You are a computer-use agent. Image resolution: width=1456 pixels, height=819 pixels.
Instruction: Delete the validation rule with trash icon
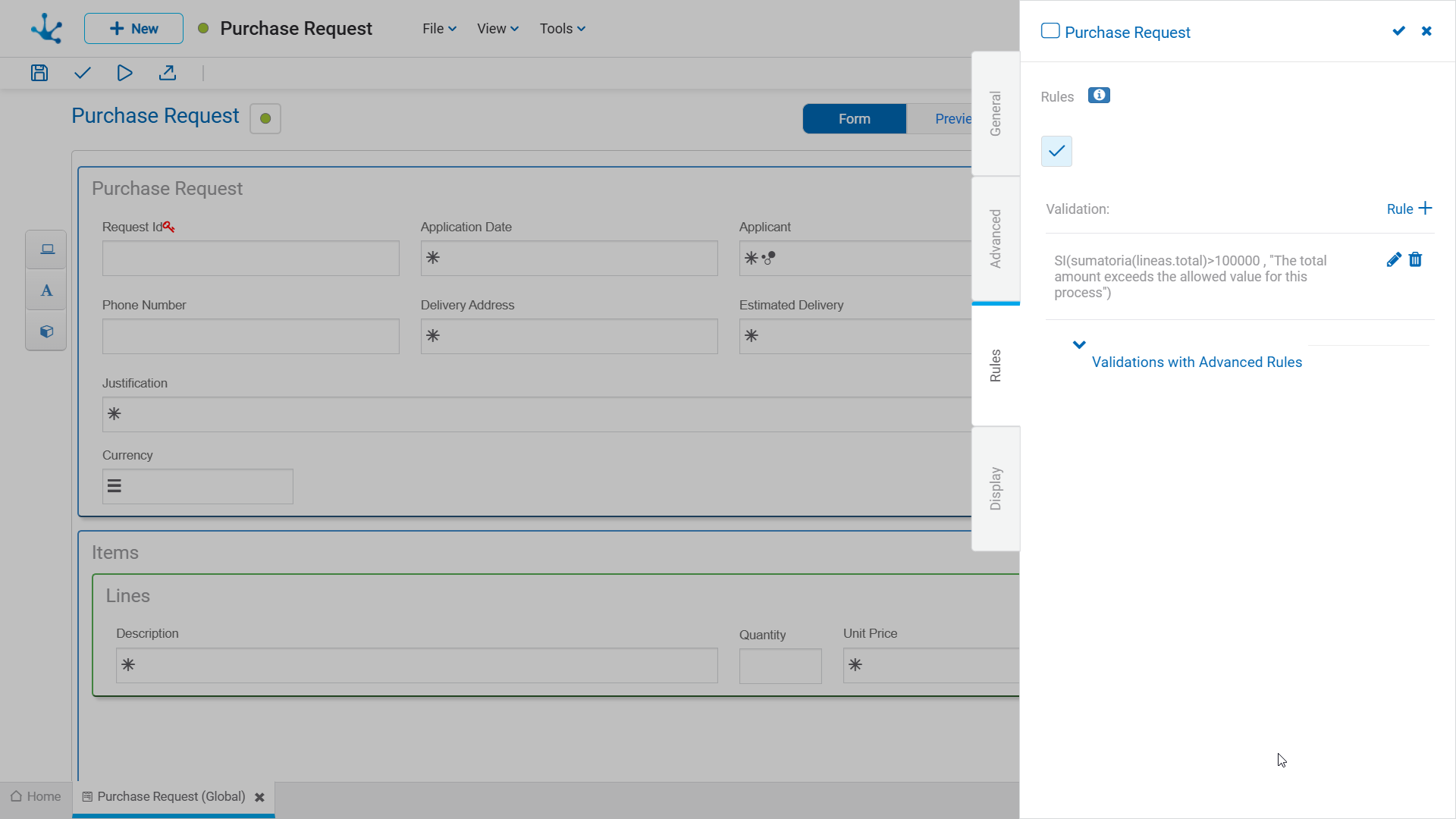click(x=1415, y=260)
